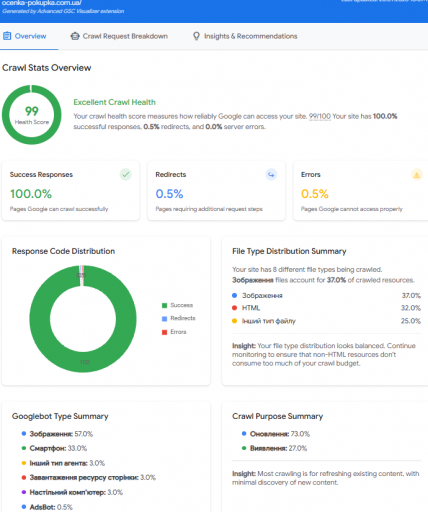Click the redirect arrow icon on Redirects card
Viewport: 428px width, 512px height.
(271, 174)
